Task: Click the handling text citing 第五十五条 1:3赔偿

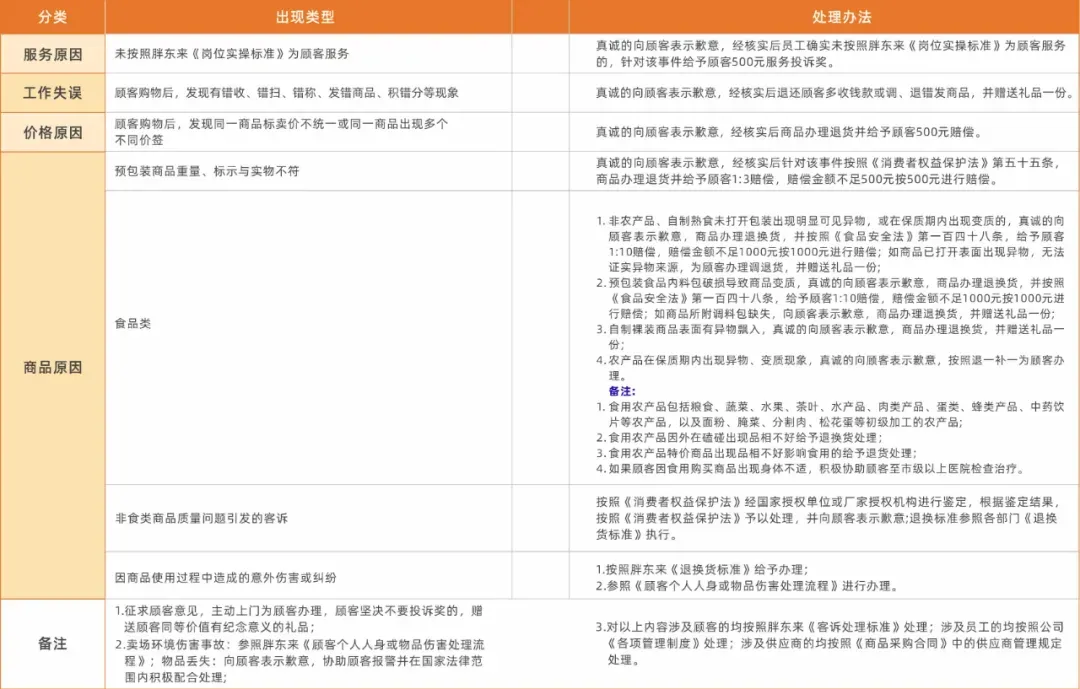Action: click(829, 171)
